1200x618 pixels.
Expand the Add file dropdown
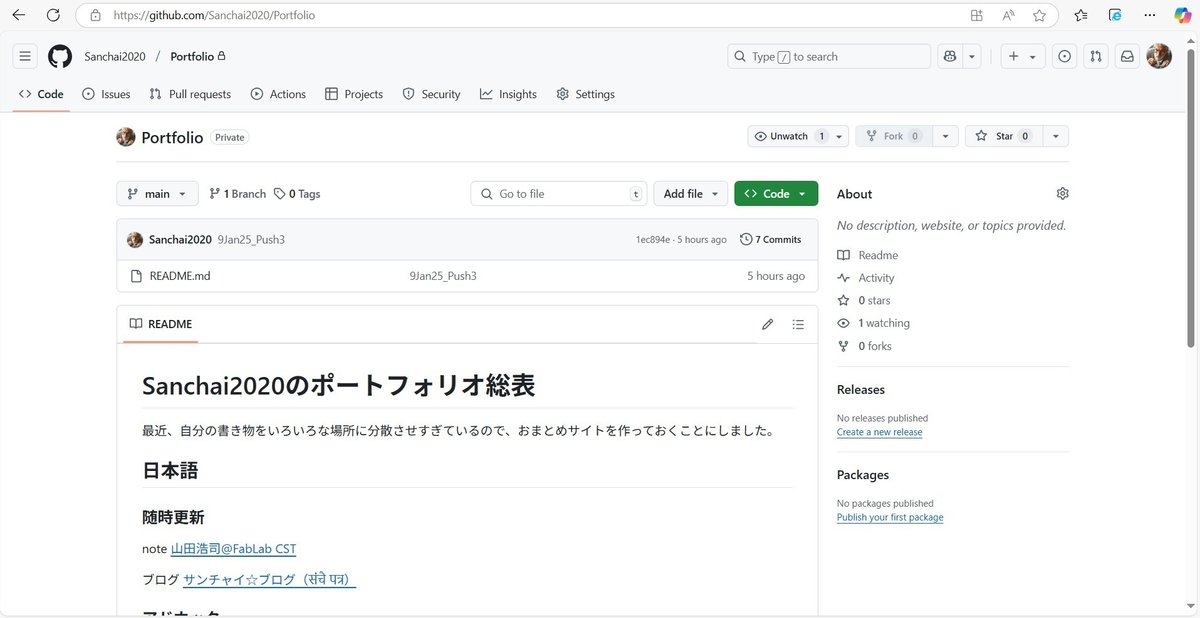point(690,194)
